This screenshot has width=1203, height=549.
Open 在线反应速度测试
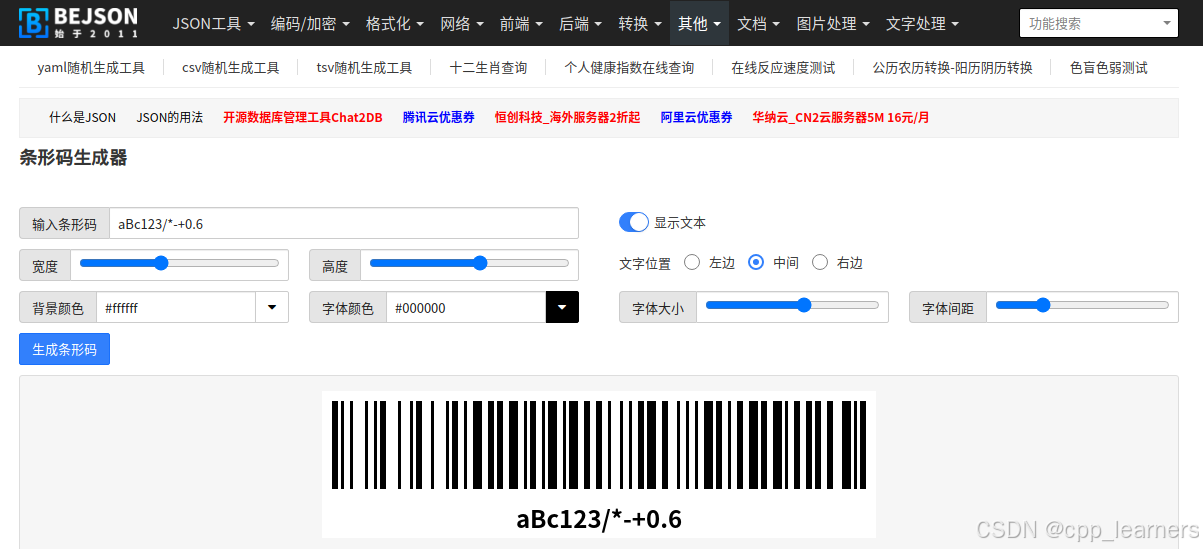click(x=783, y=68)
